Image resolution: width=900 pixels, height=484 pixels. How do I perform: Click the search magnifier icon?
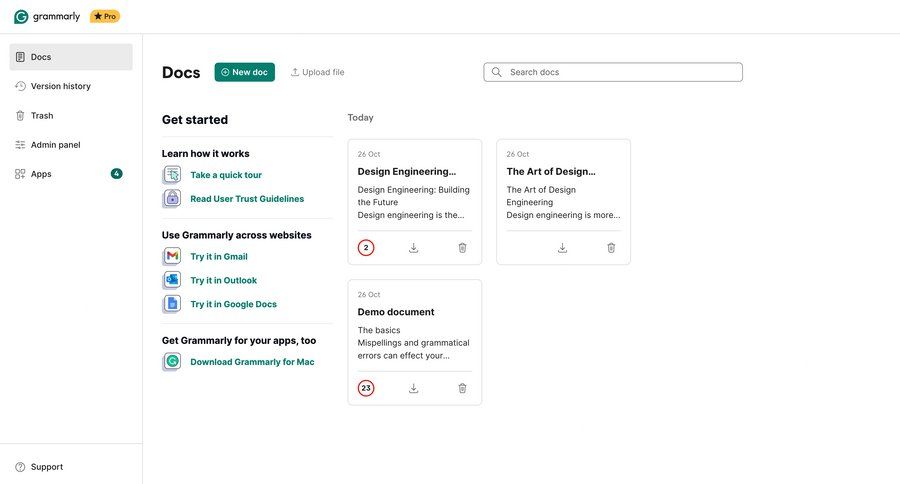pos(496,72)
